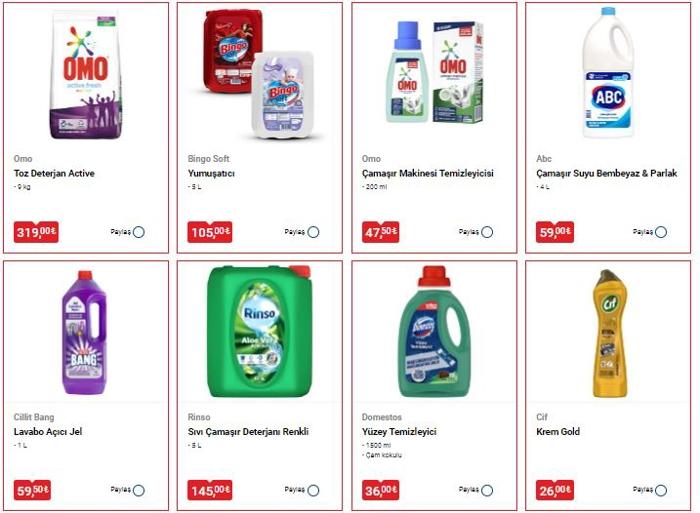Click the 319,00 price tag

tap(36, 232)
